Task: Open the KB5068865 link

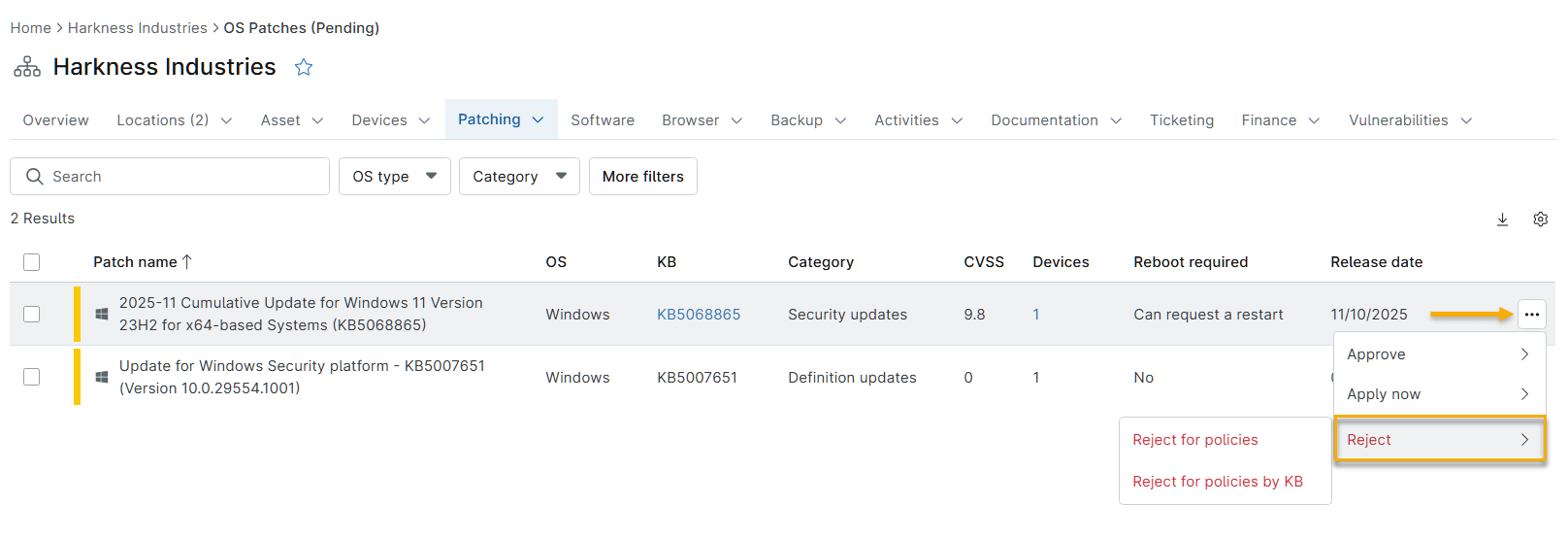Action: (699, 315)
